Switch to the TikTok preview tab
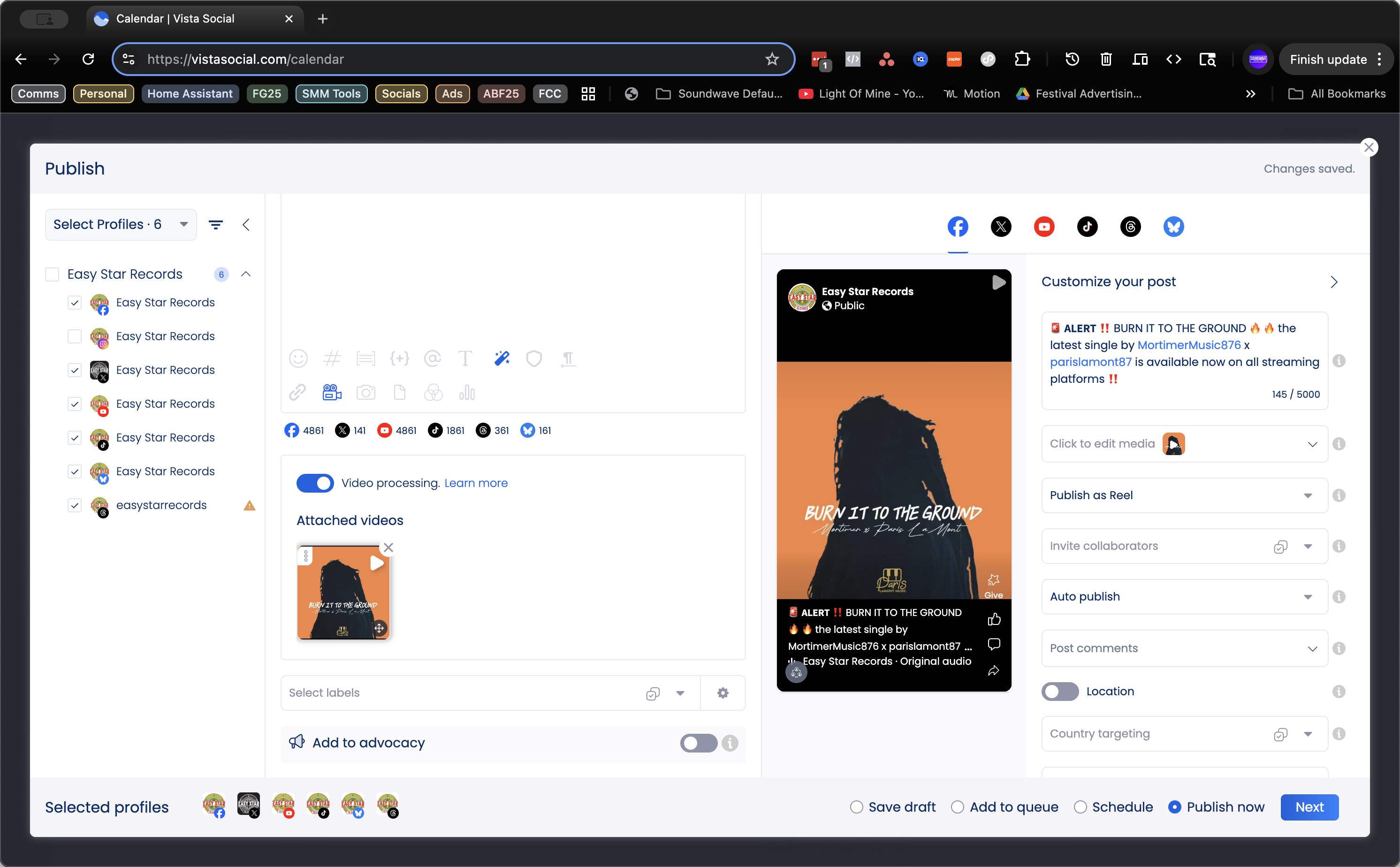The height and width of the screenshot is (867, 1400). (1087, 227)
